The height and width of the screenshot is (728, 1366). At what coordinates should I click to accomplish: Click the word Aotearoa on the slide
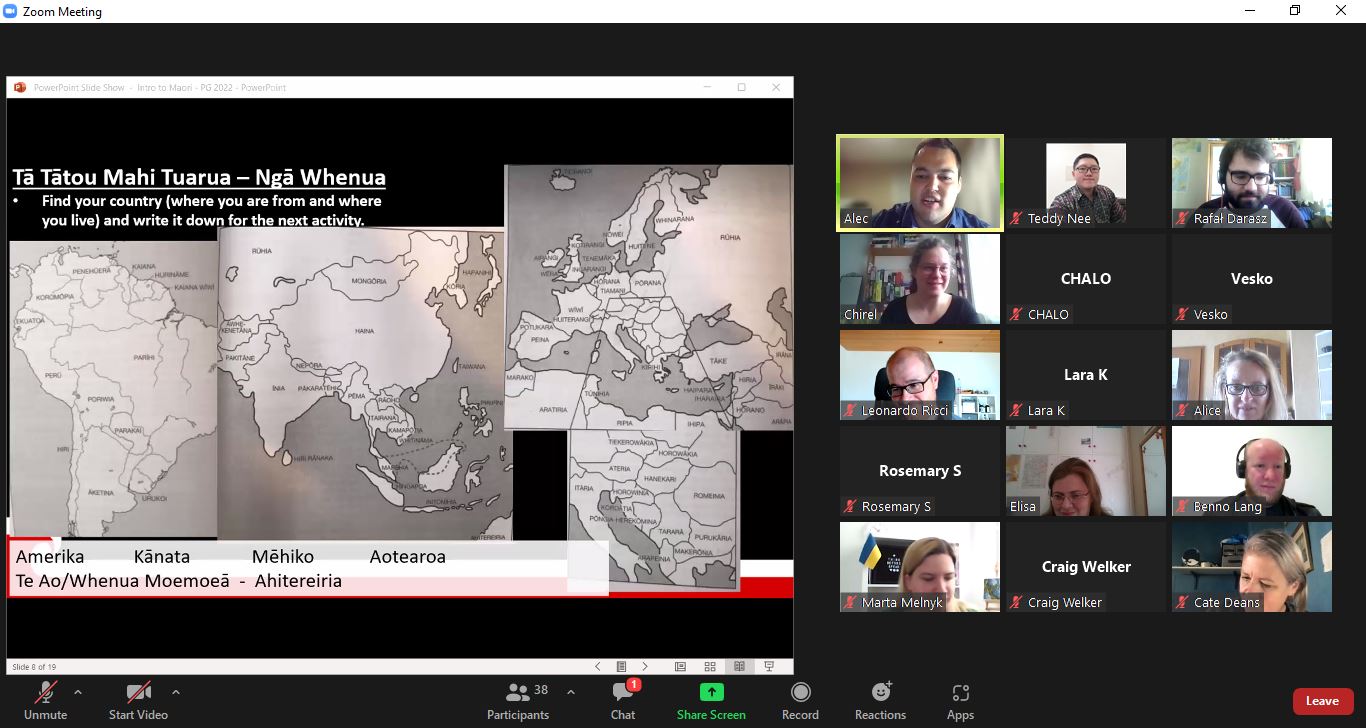(x=408, y=557)
